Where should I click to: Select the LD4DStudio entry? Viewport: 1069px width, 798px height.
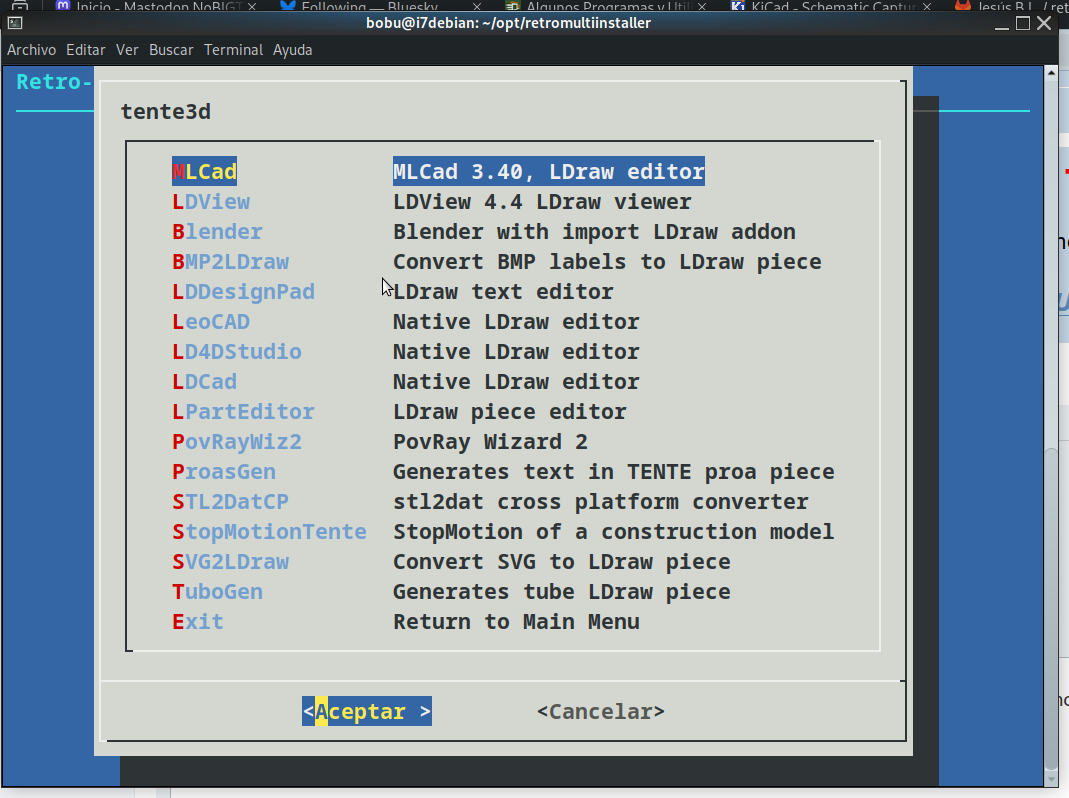[x=237, y=352]
